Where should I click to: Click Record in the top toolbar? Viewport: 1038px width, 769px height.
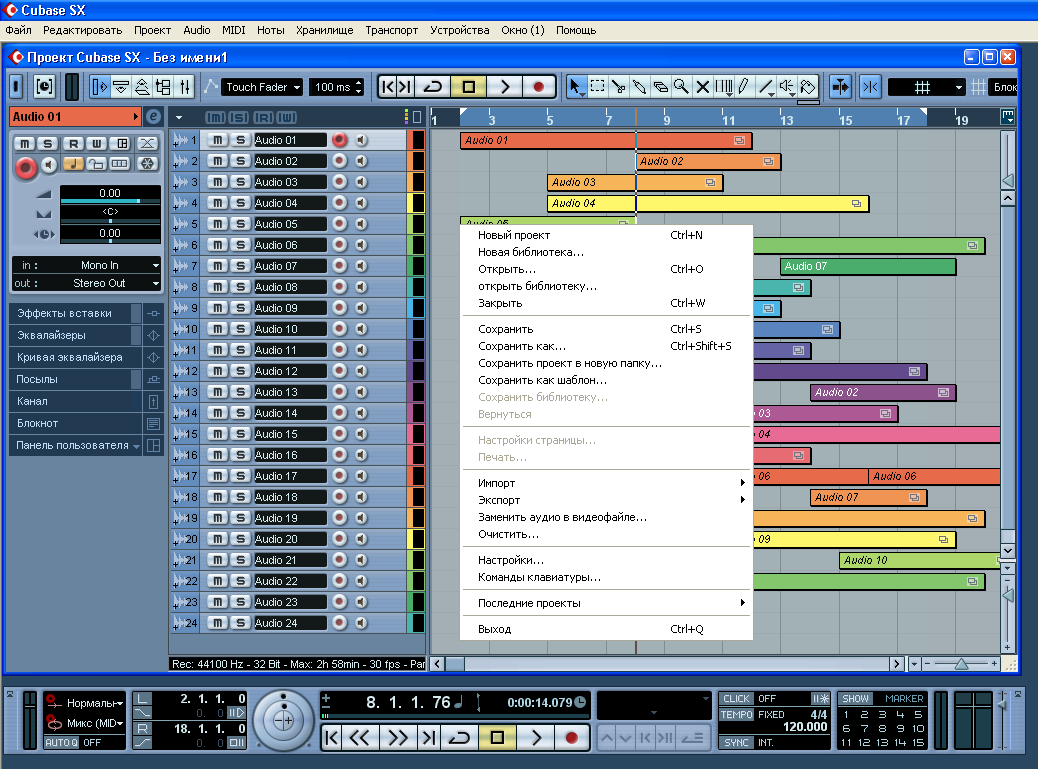(x=539, y=87)
